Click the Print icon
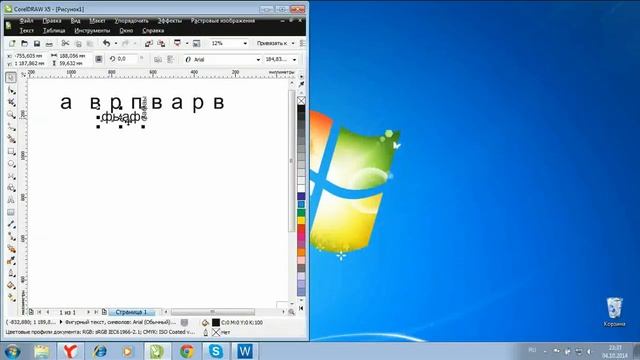Screen dimensions: 640x360 pos(49,43)
